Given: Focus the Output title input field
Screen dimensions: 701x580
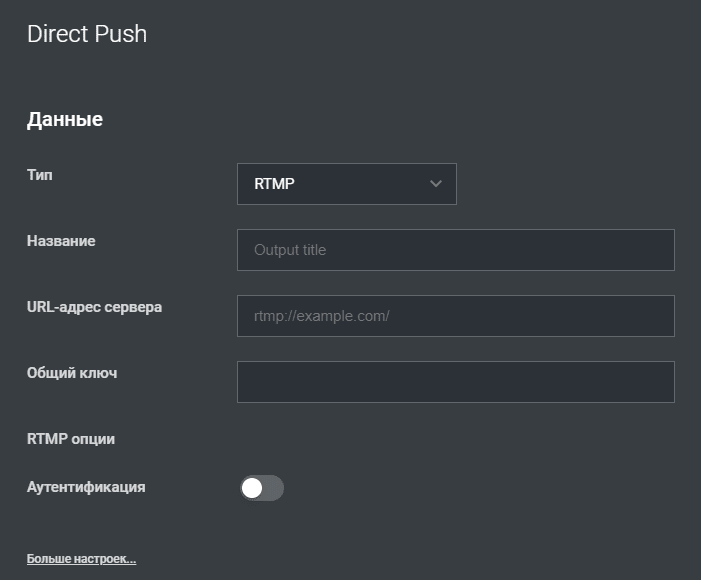Looking at the screenshot, I should click(456, 250).
